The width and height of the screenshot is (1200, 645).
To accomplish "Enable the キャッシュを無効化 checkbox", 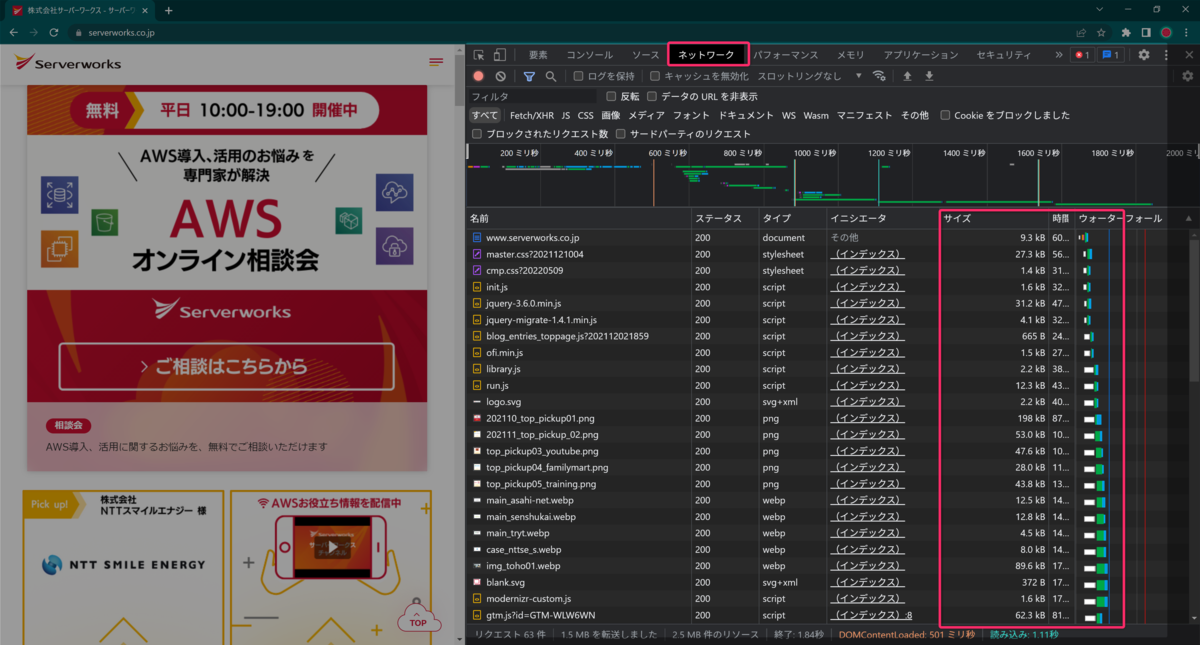I will (x=655, y=76).
